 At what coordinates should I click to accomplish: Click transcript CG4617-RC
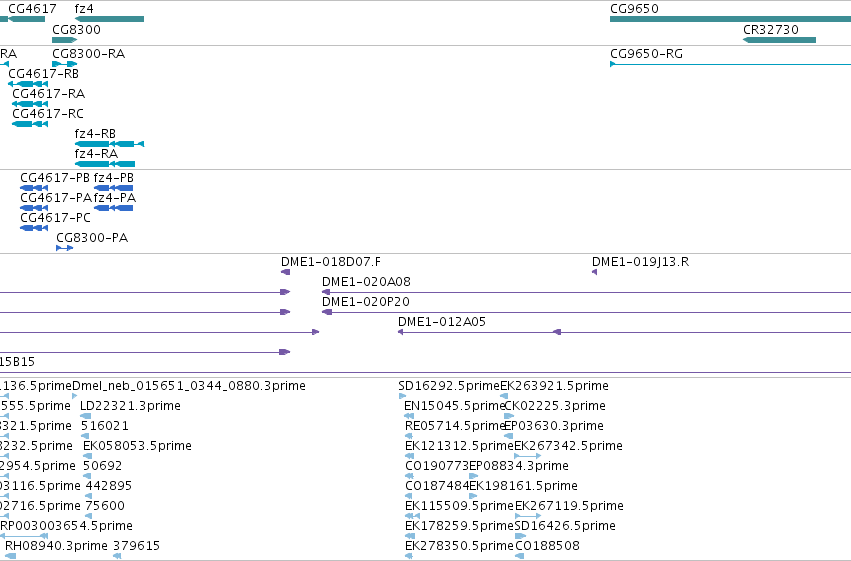pos(30,124)
